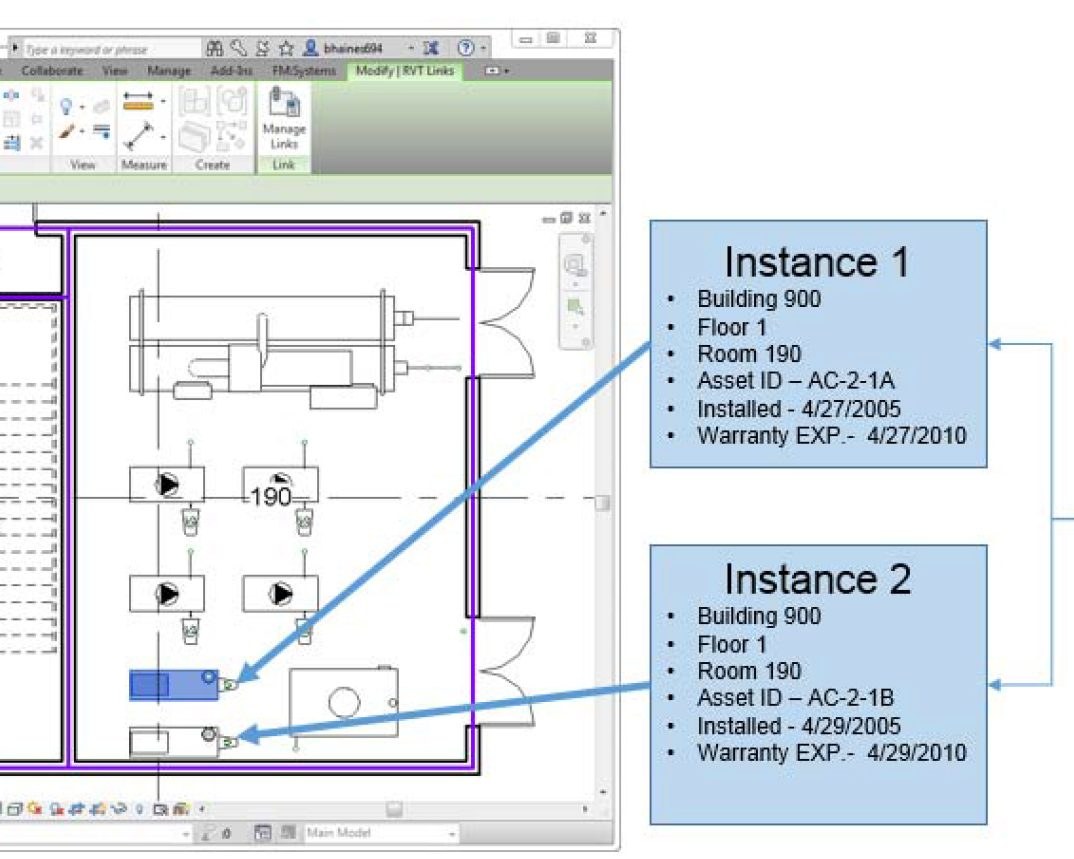Click the Measure panel title
The height and width of the screenshot is (859, 1074).
(144, 164)
